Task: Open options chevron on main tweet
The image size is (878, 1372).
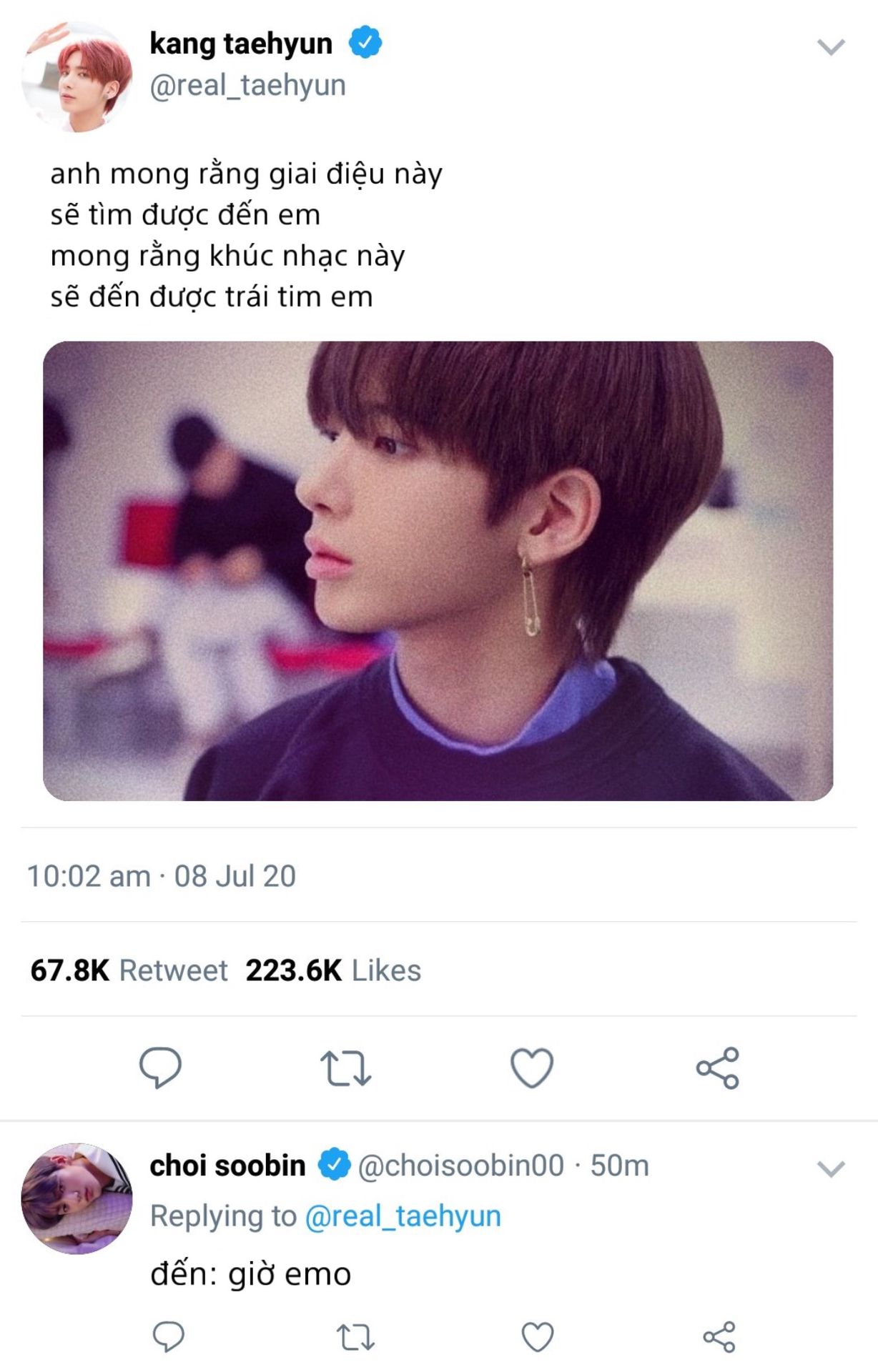Action: tap(831, 47)
